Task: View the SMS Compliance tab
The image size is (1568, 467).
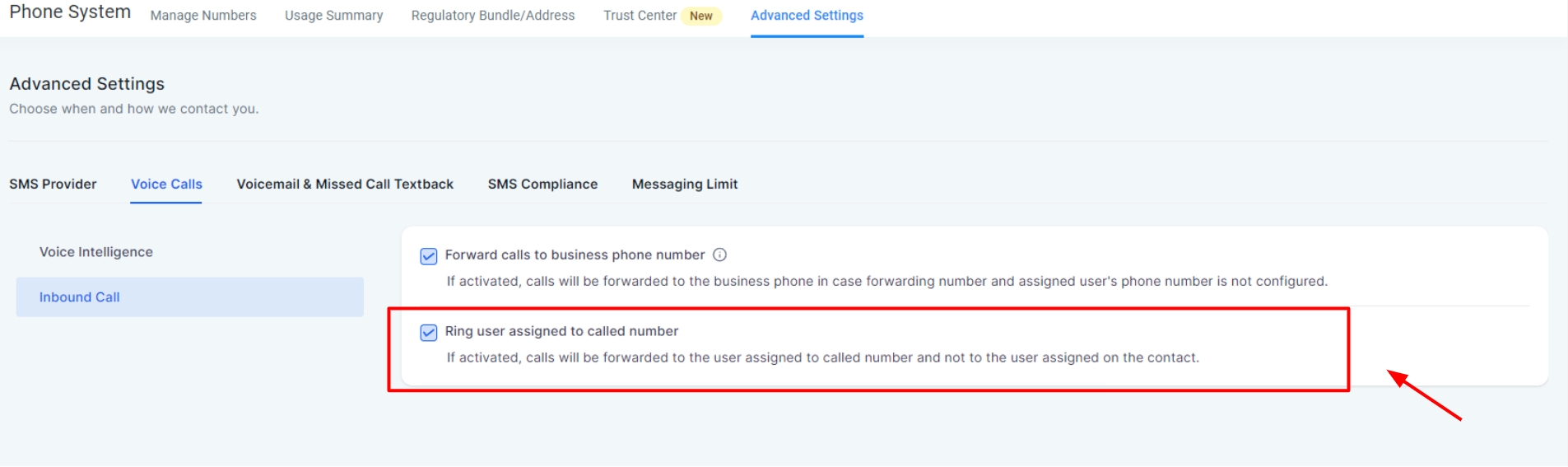Action: coord(542,184)
